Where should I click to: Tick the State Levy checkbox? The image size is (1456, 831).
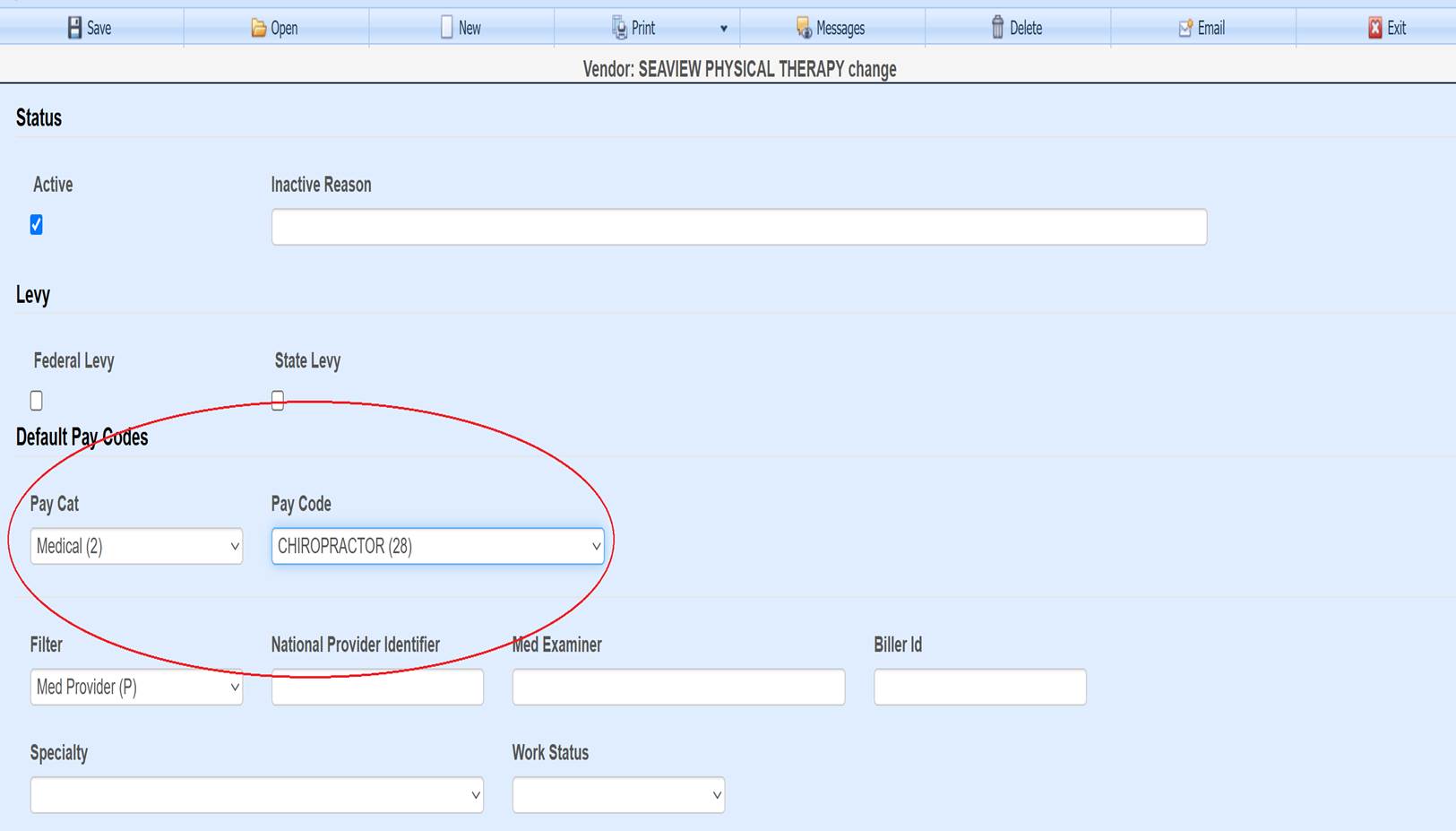click(x=278, y=401)
